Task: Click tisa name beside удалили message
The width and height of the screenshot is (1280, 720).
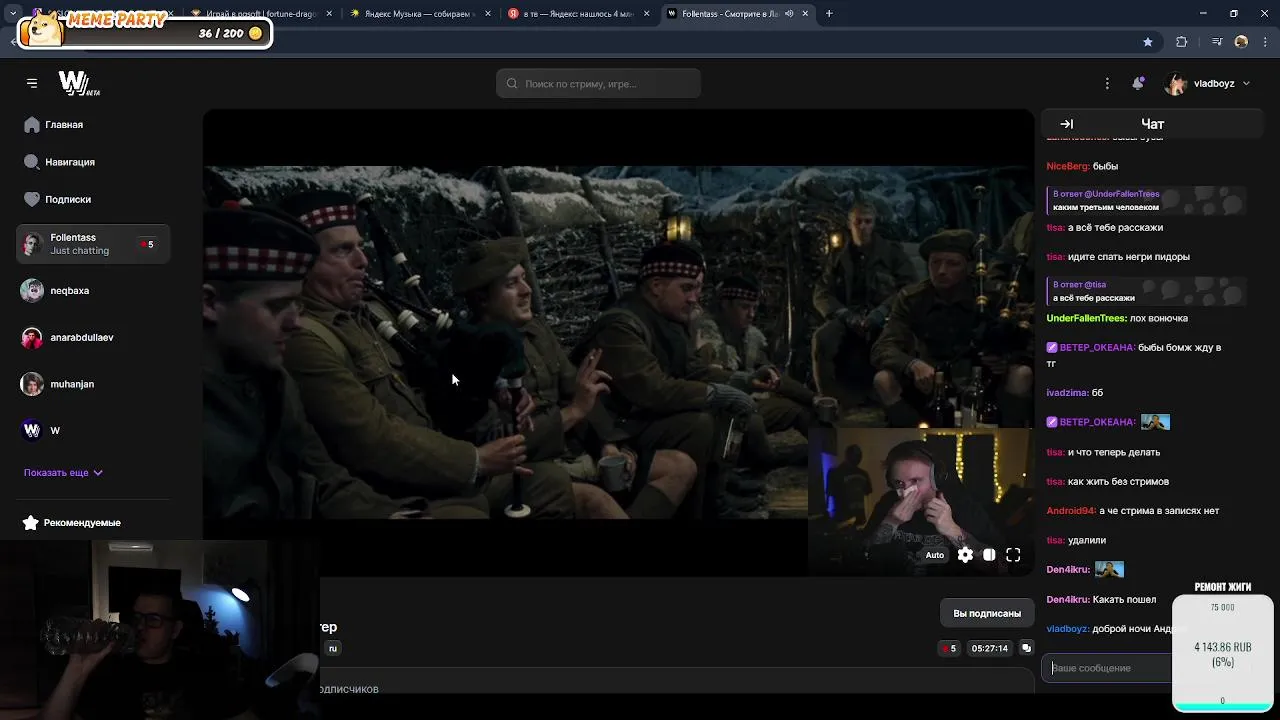Action: 1055,541
